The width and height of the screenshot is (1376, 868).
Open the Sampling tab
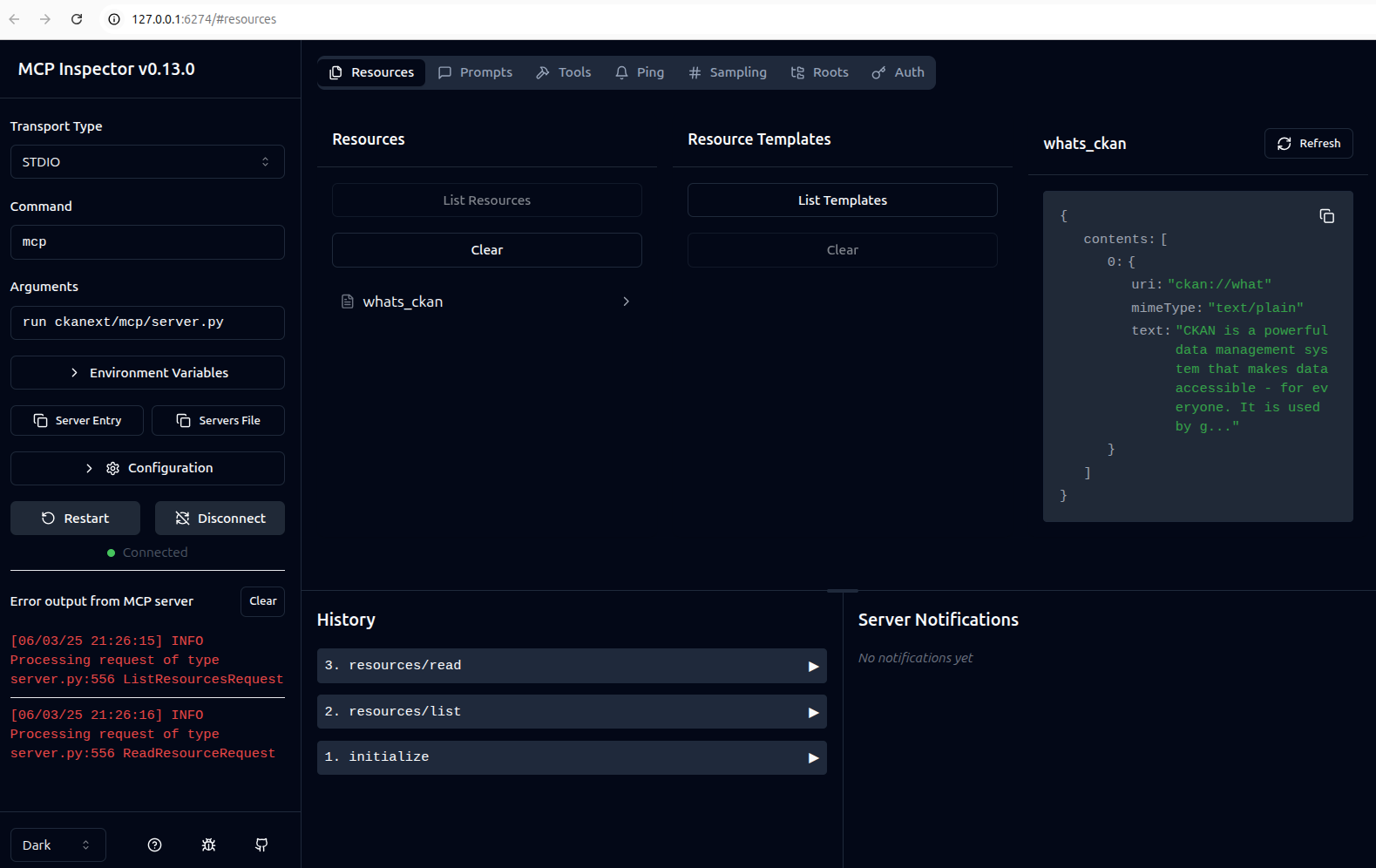[728, 72]
